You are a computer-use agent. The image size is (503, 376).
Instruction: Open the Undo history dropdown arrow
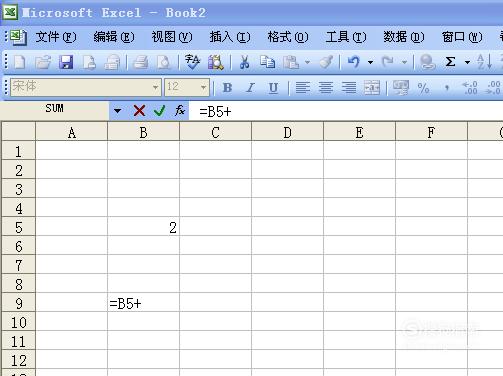tap(370, 62)
